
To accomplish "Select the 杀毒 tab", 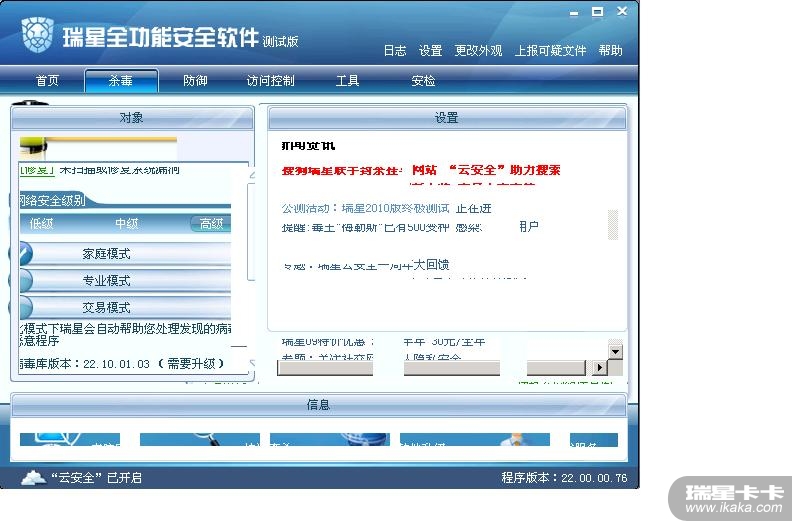I will (121, 81).
